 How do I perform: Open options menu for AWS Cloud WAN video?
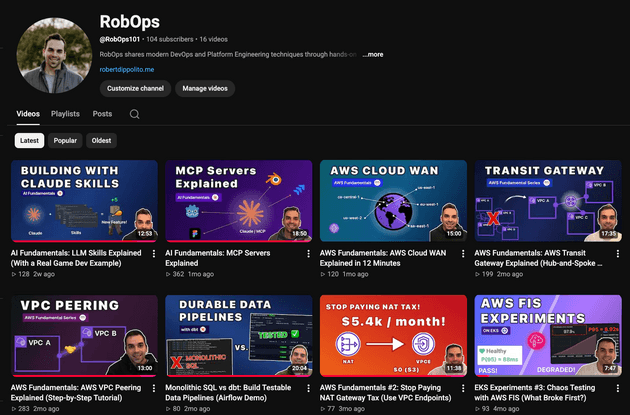pos(463,253)
